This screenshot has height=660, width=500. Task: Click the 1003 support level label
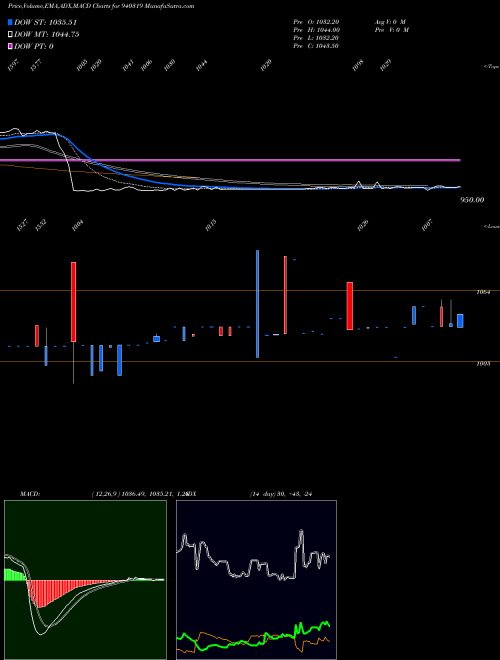click(483, 363)
